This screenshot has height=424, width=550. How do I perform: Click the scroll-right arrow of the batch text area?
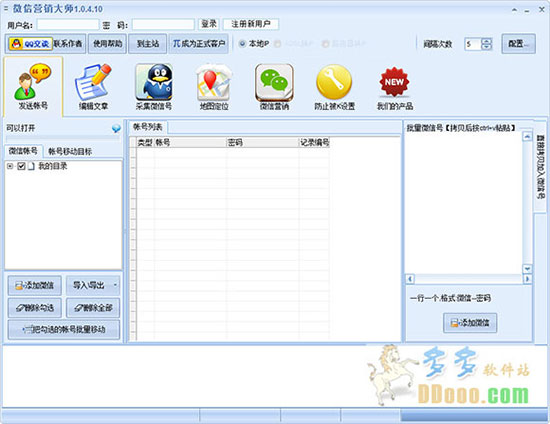(x=527, y=279)
